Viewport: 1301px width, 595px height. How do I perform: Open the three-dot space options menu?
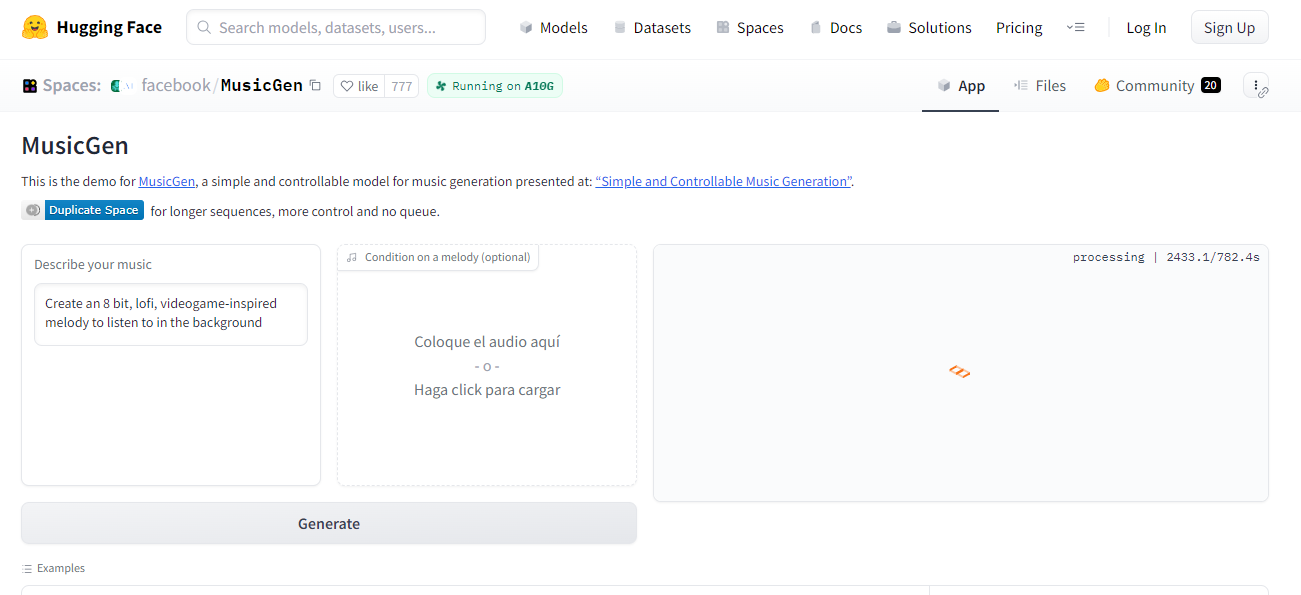(x=1256, y=86)
